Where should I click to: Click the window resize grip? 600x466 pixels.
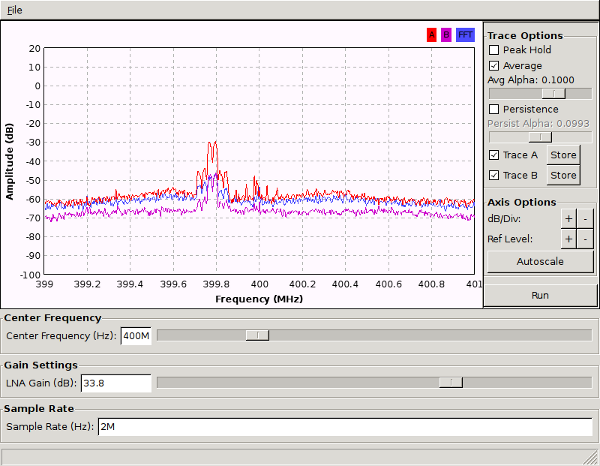[x=591, y=457]
